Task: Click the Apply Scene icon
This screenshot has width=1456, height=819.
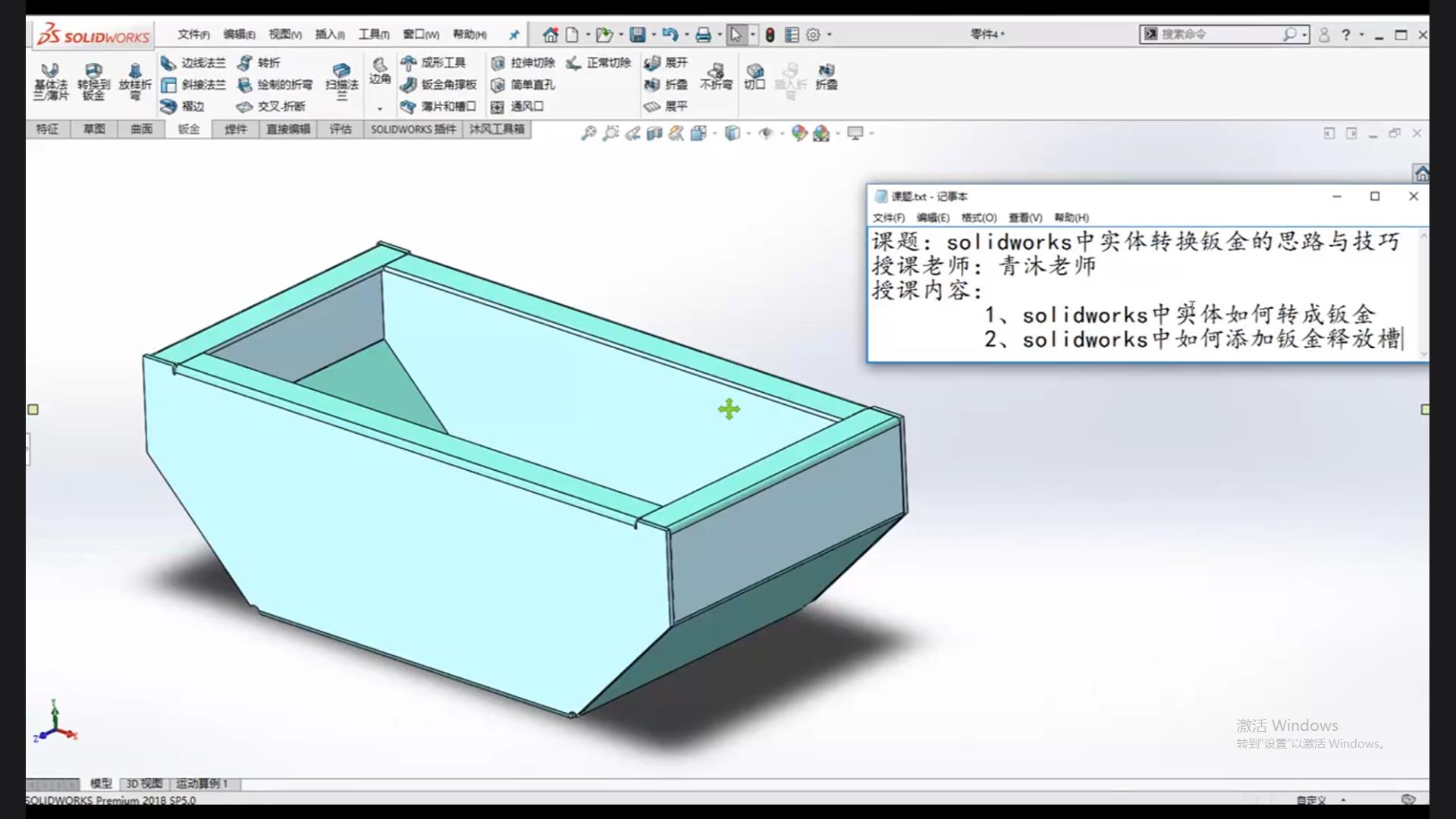Action: point(821,134)
